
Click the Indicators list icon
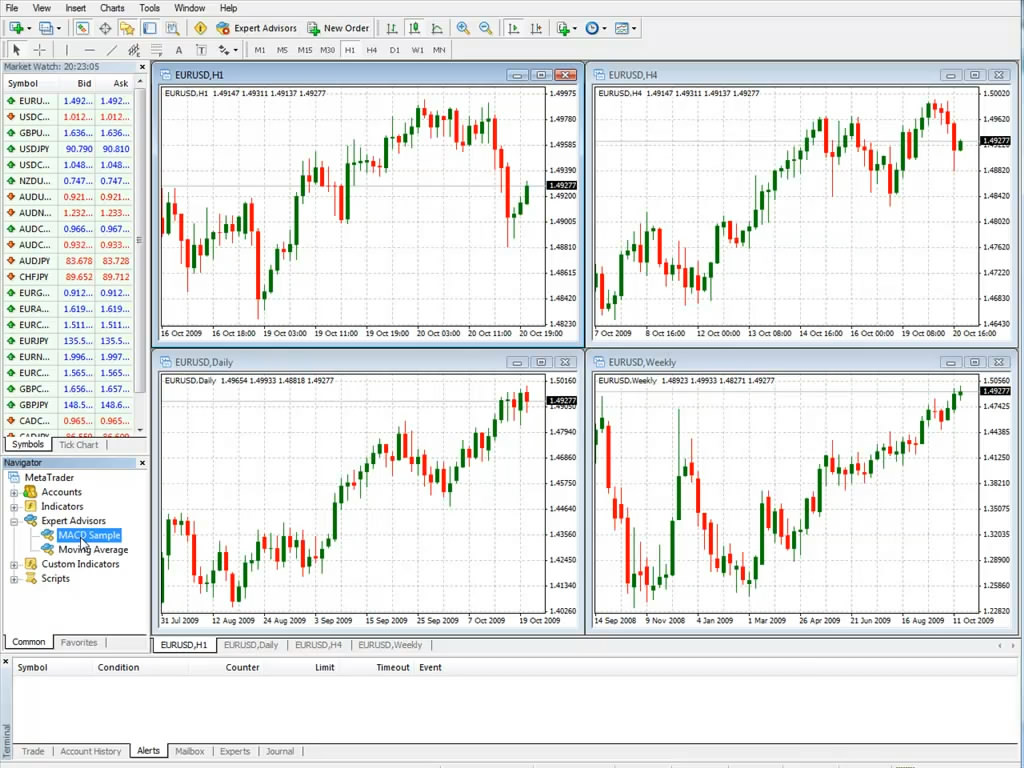pyautogui.click(x=563, y=28)
